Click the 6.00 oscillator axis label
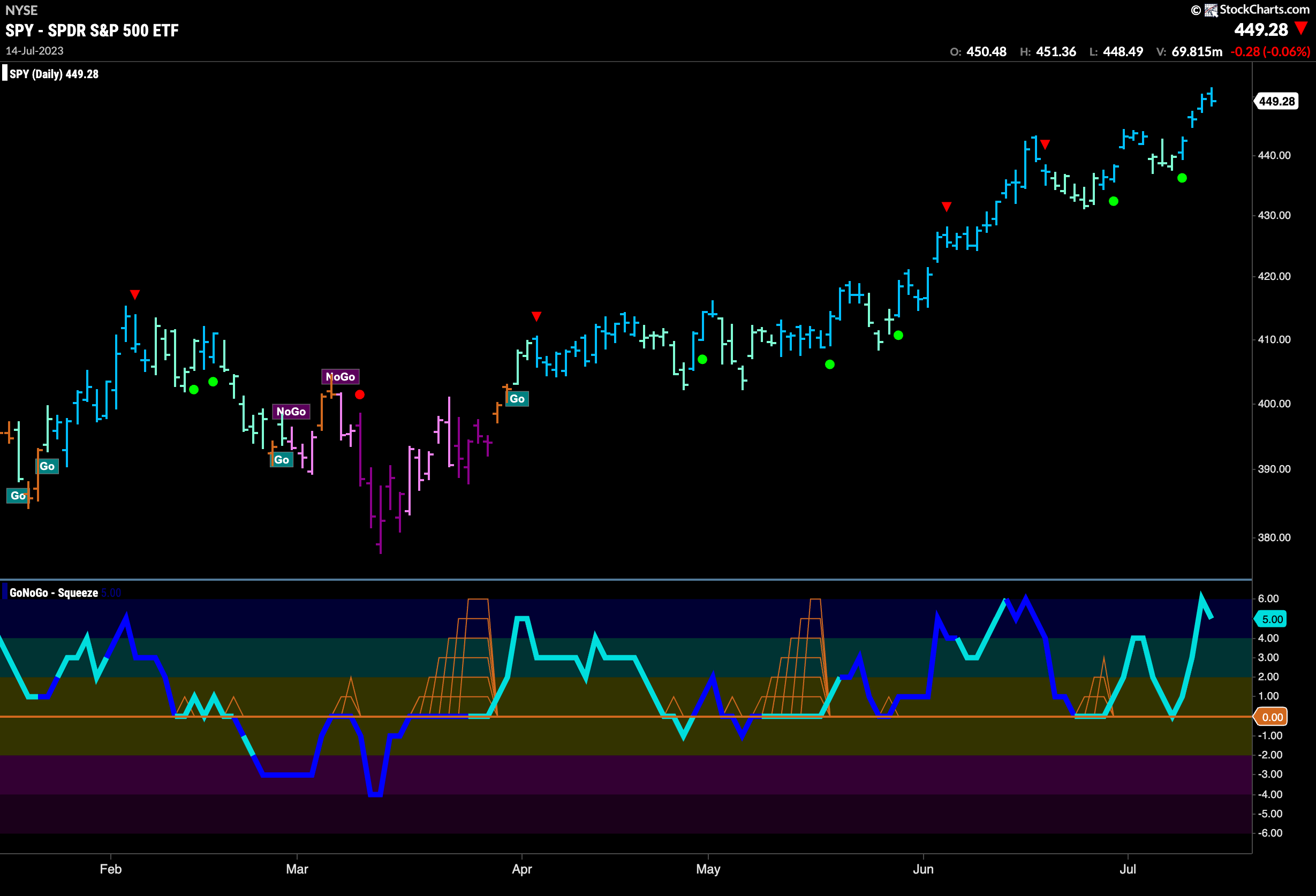Screen dimensions: 1316x896 coord(1268,598)
